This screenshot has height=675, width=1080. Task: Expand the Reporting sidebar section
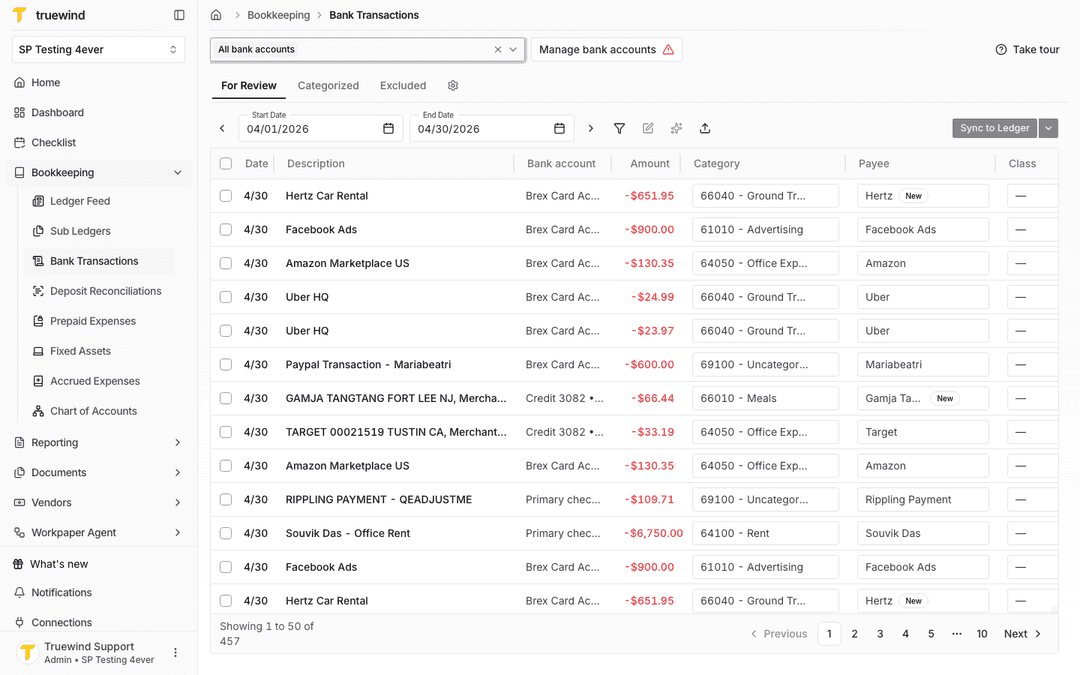[x=178, y=442]
